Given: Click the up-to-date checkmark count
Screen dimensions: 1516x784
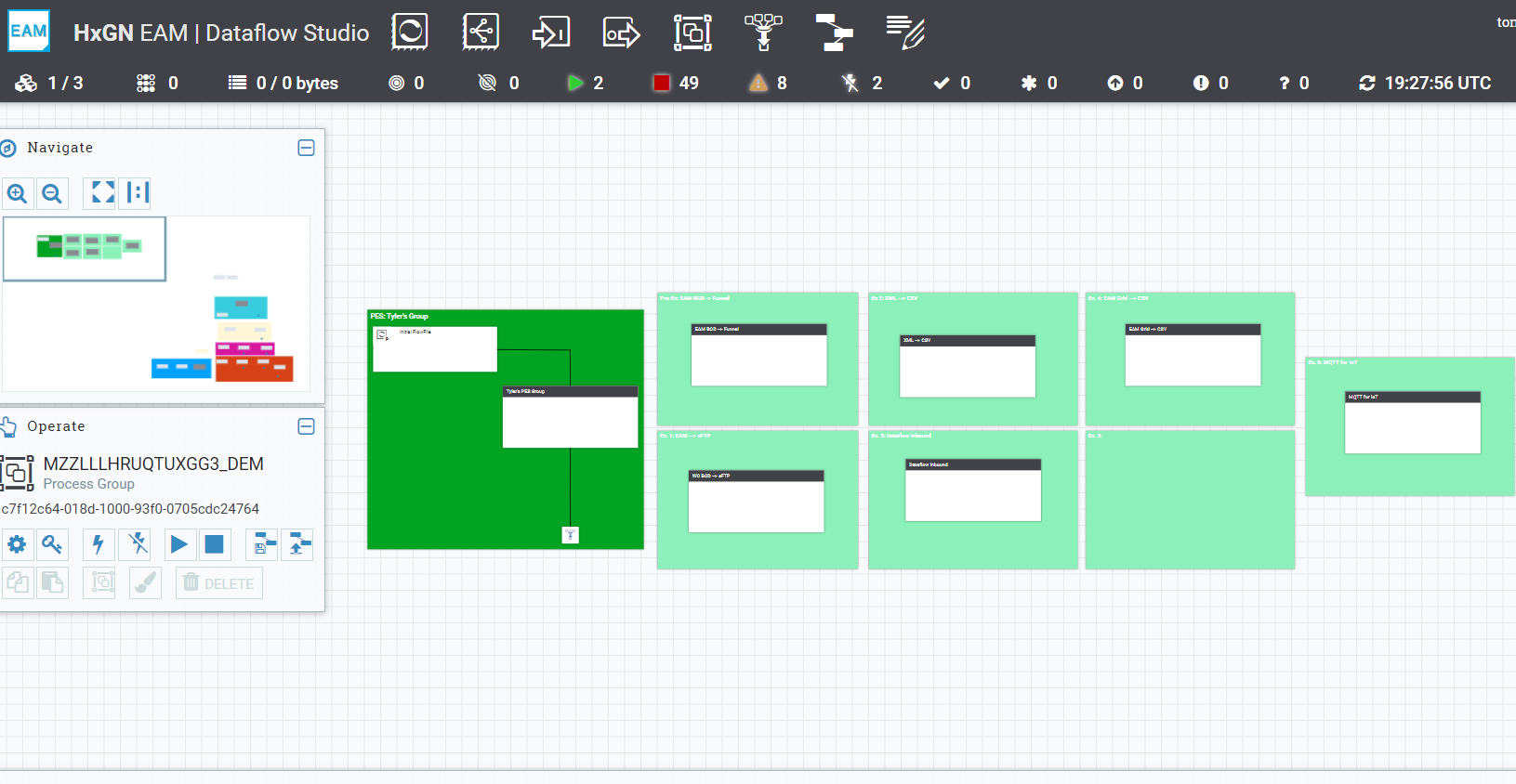Looking at the screenshot, I should point(952,83).
